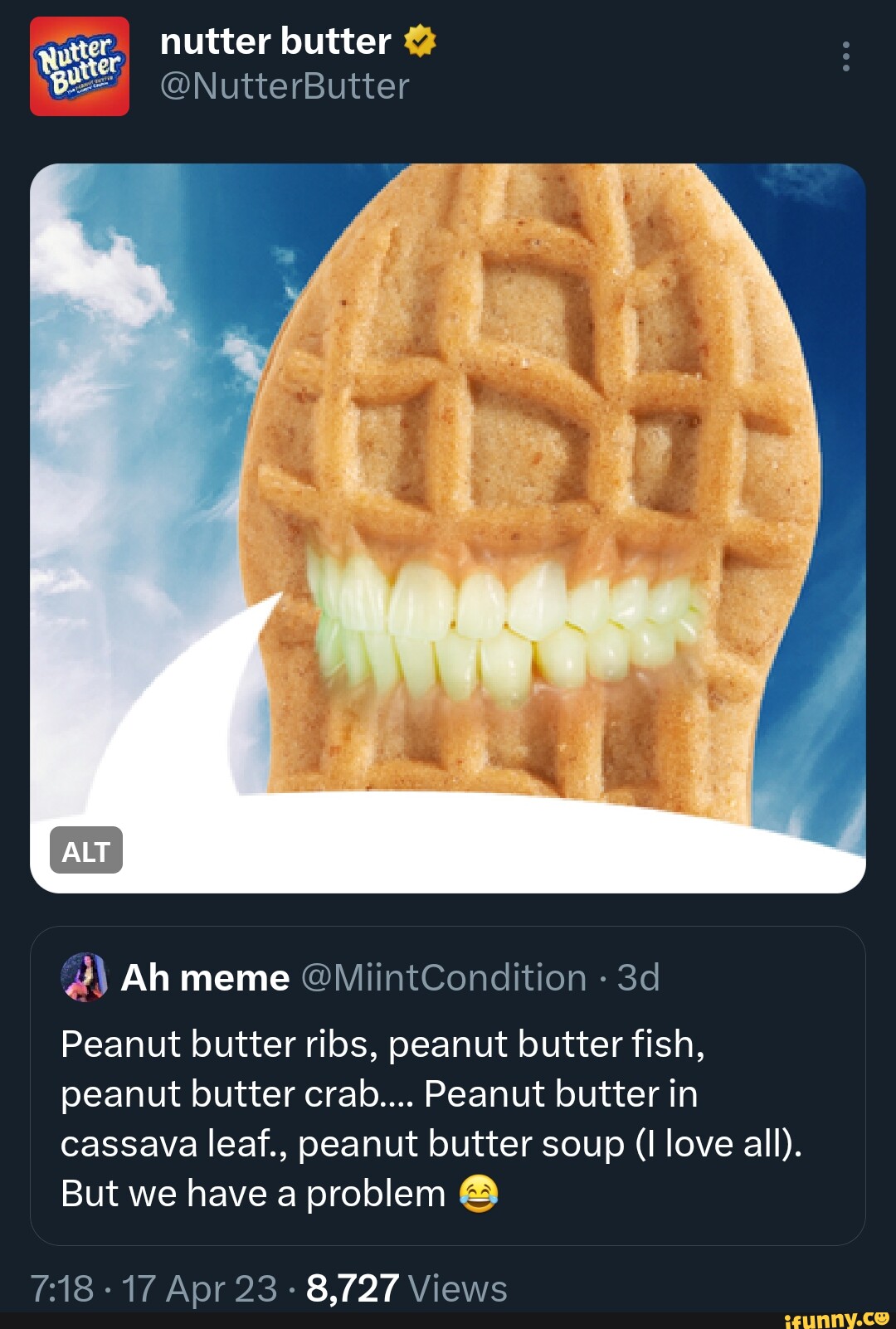Click the "Views" label

tap(458, 1289)
